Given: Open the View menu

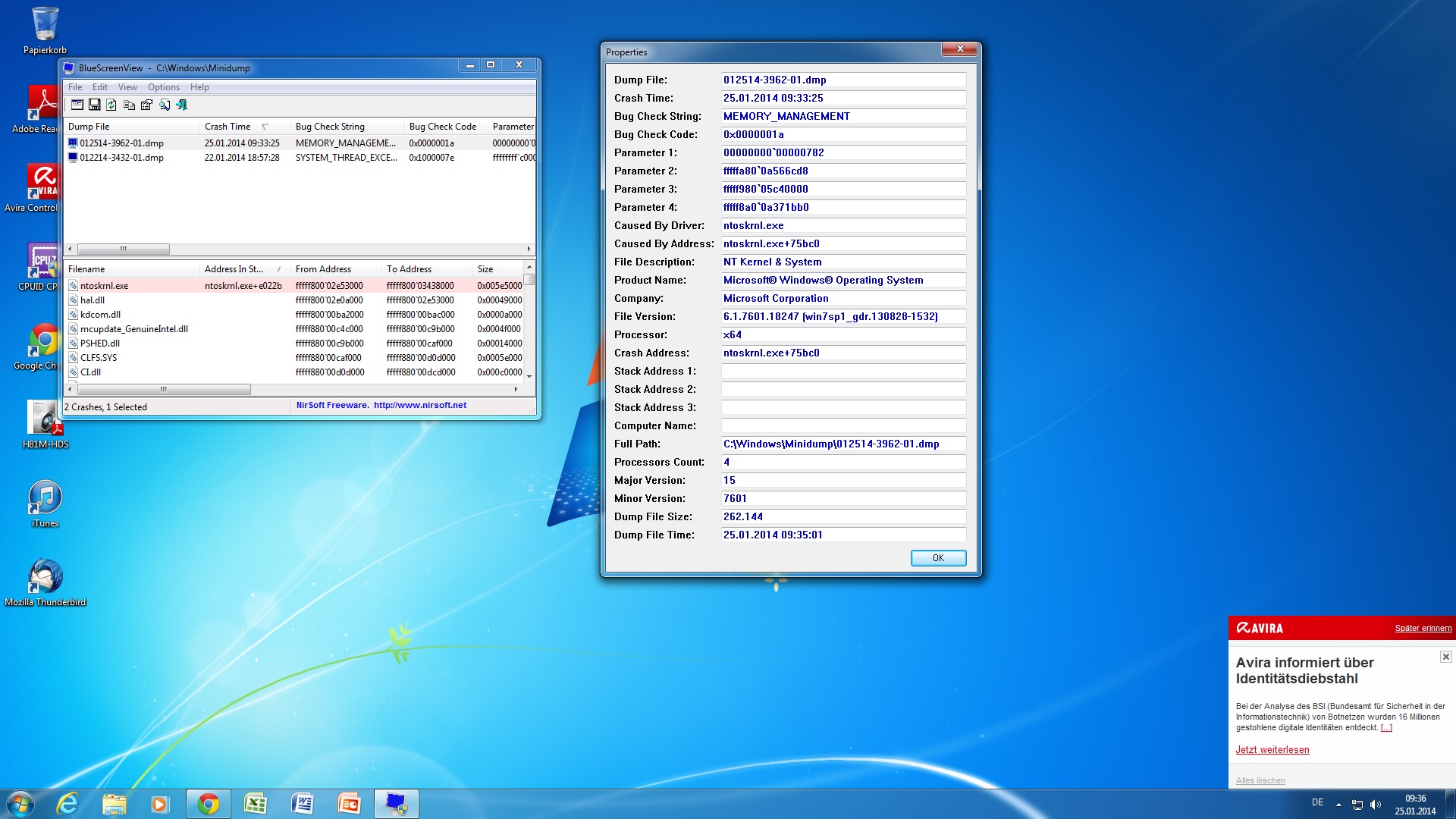Looking at the screenshot, I should 127,87.
